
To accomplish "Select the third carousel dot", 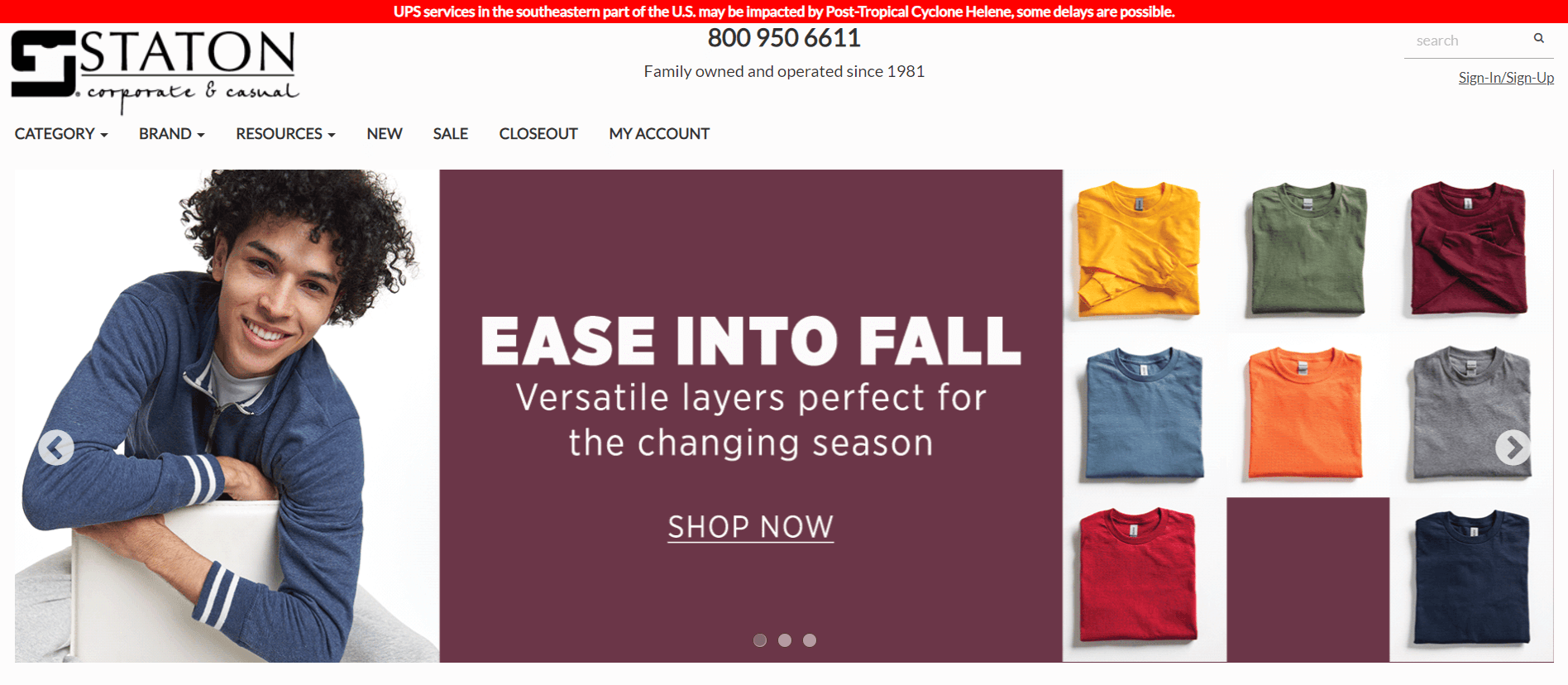I will (810, 640).
